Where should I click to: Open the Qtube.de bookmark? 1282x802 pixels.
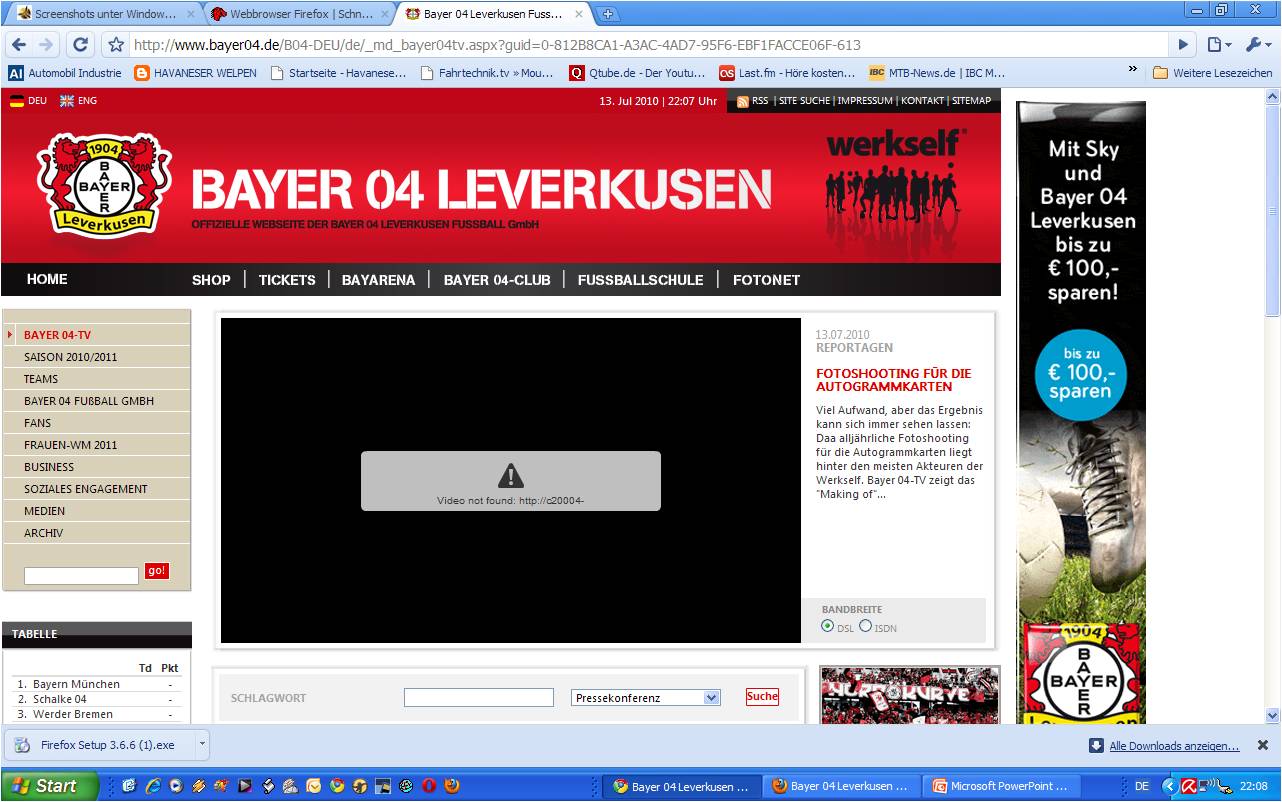(638, 73)
